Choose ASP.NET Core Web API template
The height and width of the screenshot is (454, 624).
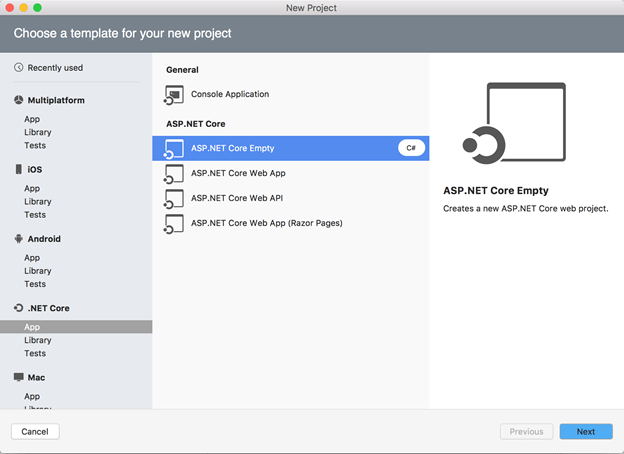(238, 198)
